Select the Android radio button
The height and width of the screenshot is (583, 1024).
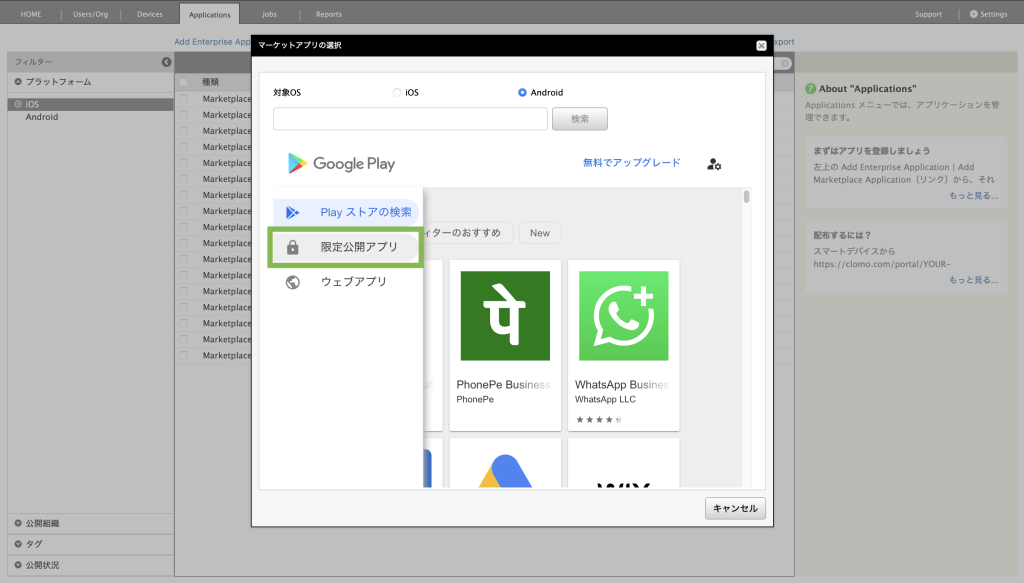point(522,93)
